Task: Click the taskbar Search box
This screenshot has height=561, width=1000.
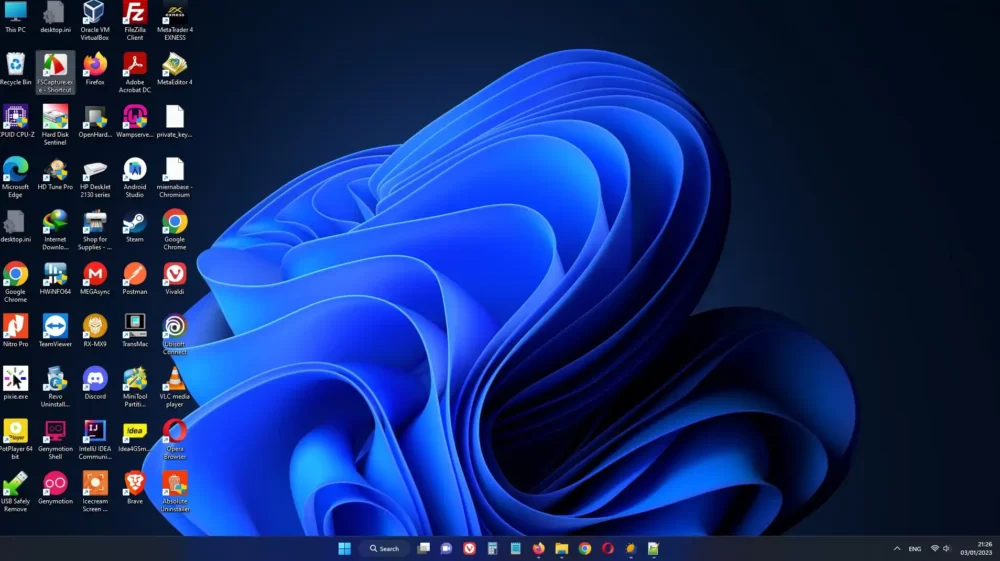Action: coord(385,548)
